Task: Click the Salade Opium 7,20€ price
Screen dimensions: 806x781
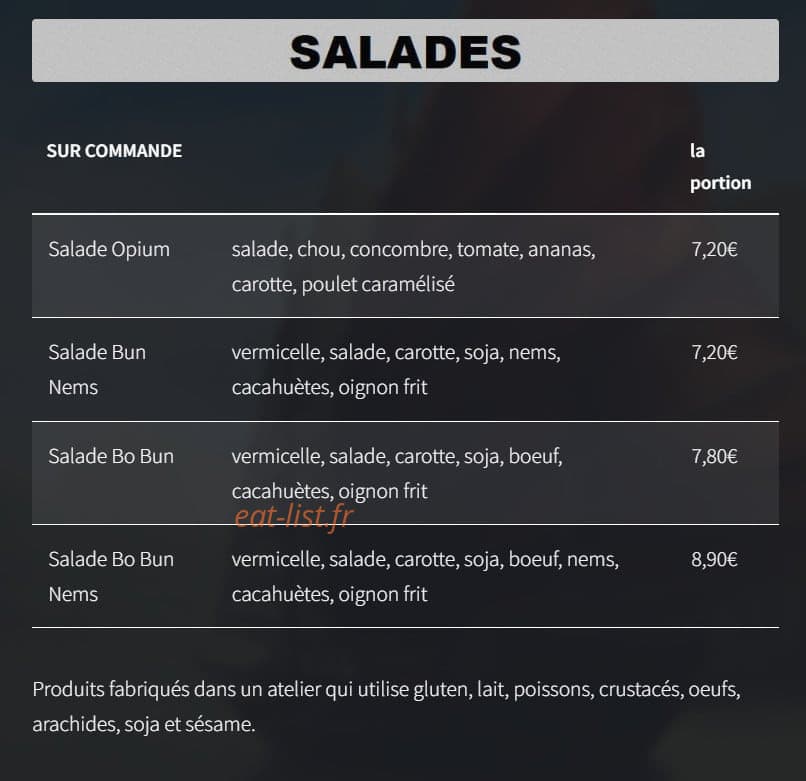Action: pyautogui.click(x=714, y=249)
